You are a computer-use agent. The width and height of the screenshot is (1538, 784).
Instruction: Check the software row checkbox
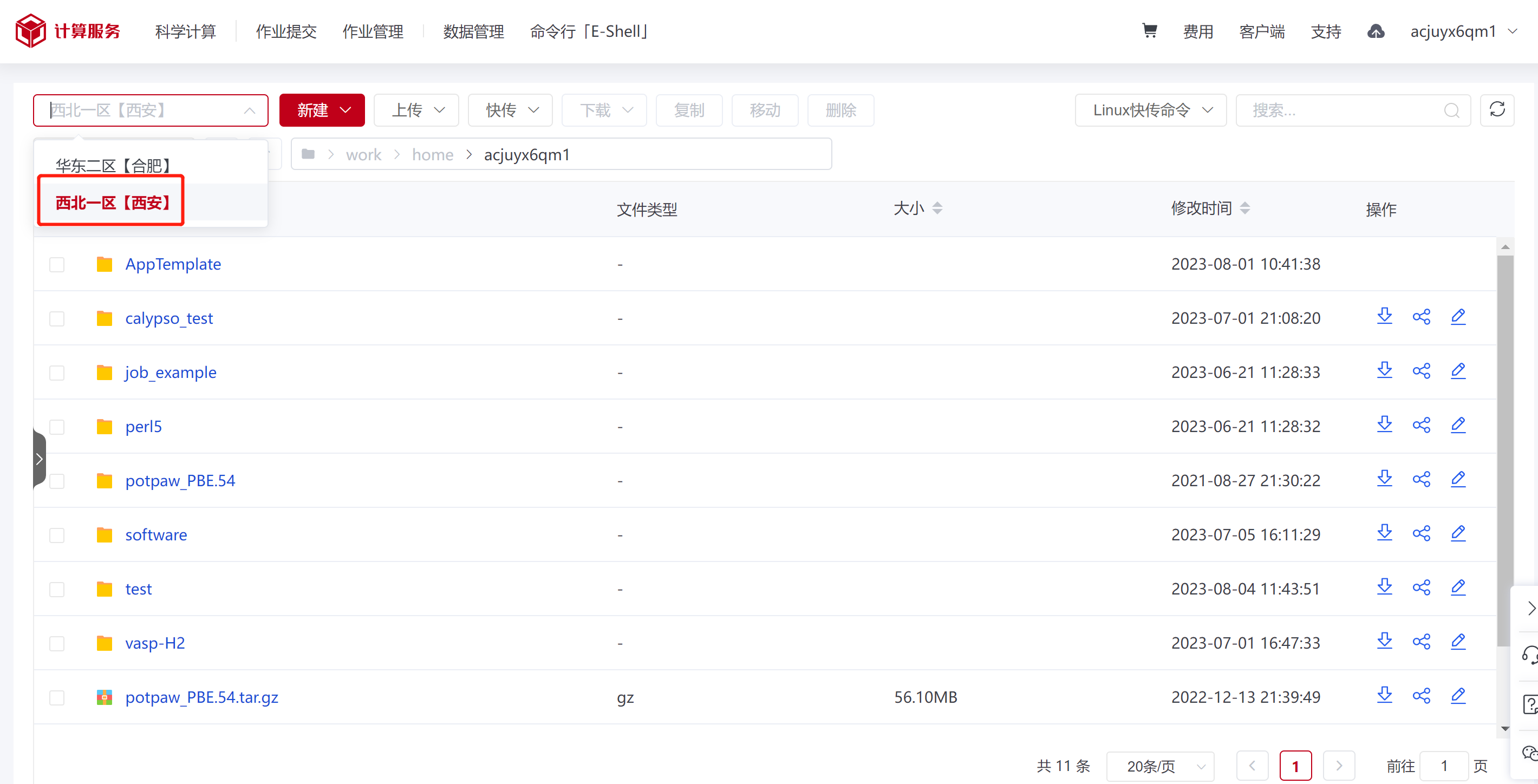coord(57,535)
